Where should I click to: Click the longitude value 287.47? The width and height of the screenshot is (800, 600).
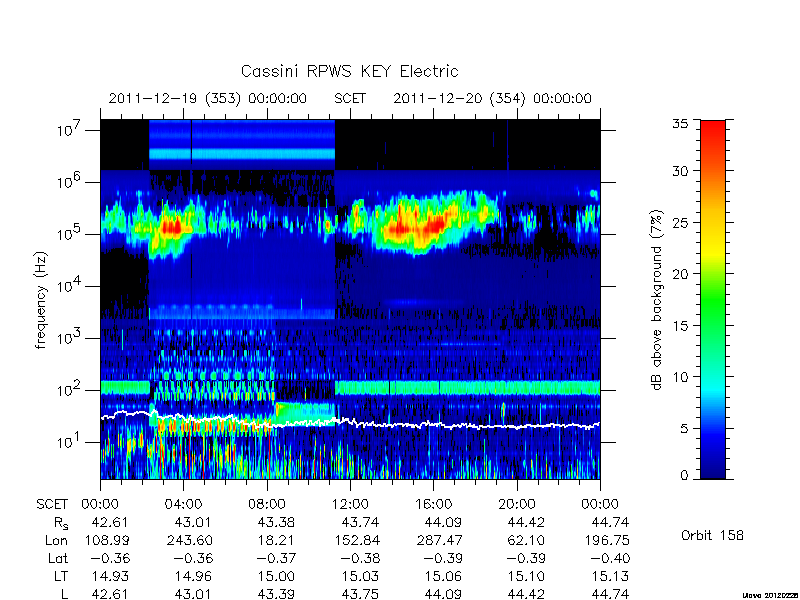[440, 540]
